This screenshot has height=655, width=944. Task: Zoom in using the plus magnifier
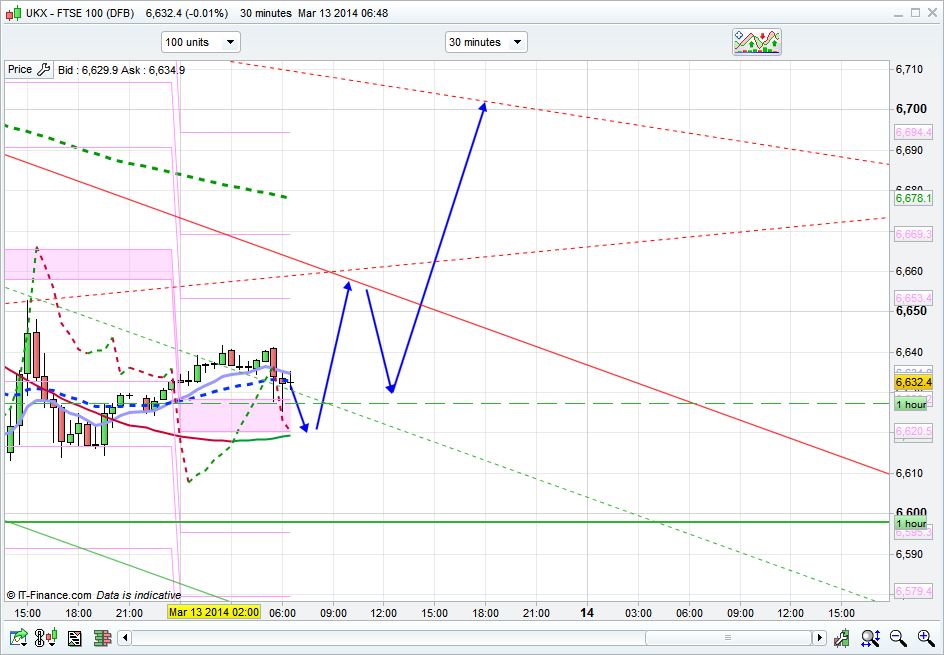coord(924,637)
